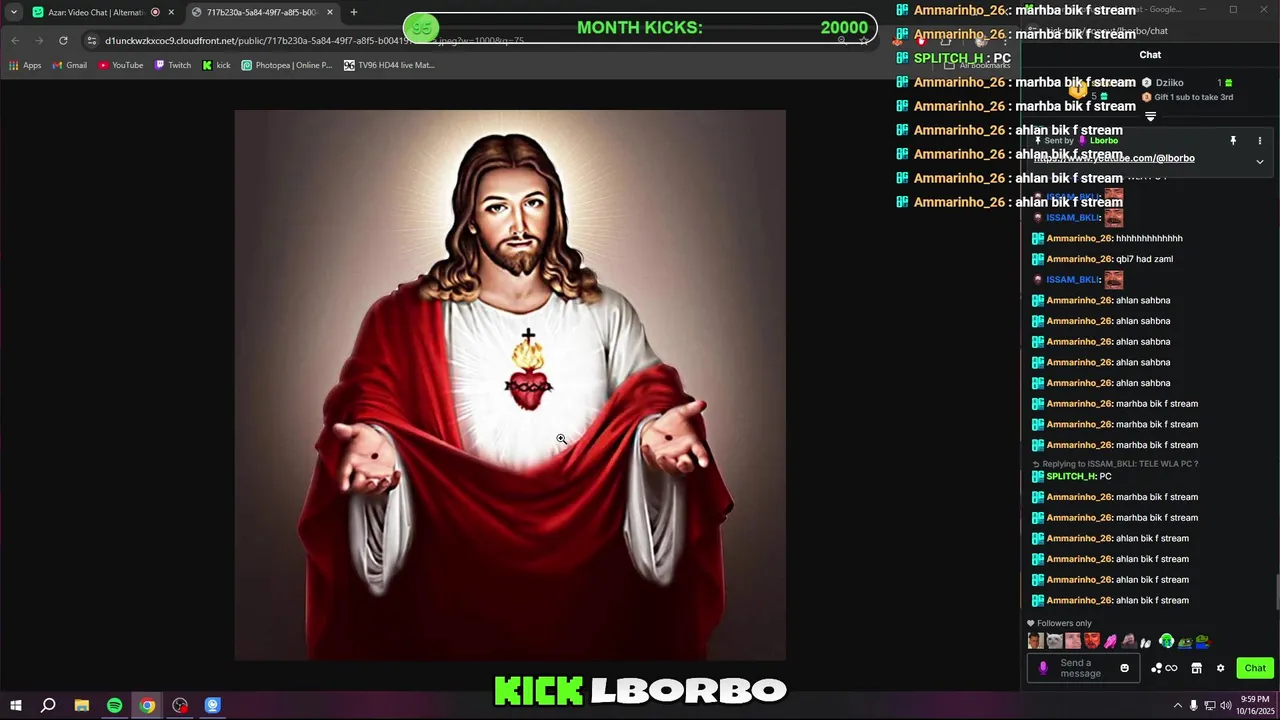
Task: Select the first face emote in quick emotes
Action: coord(1035,642)
